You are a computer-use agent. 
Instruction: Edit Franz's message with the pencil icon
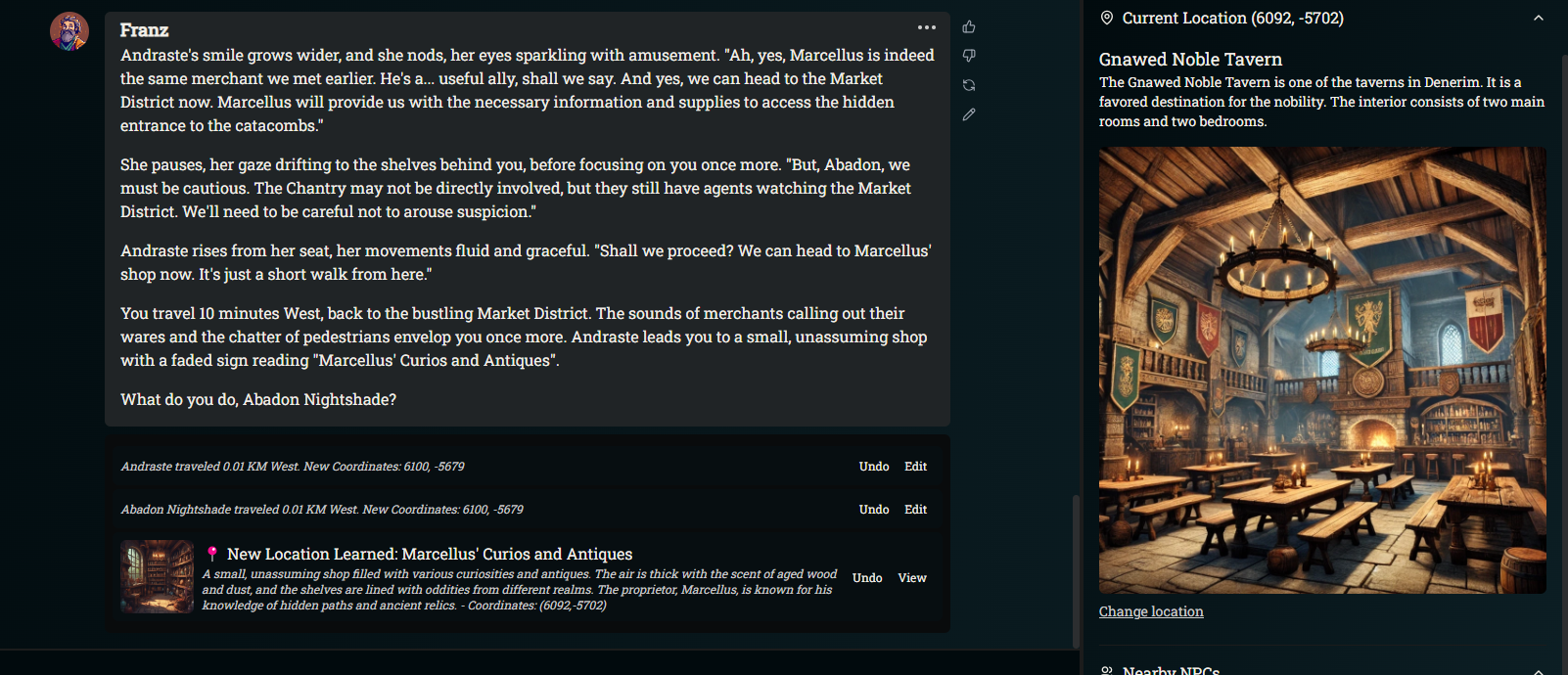click(969, 114)
